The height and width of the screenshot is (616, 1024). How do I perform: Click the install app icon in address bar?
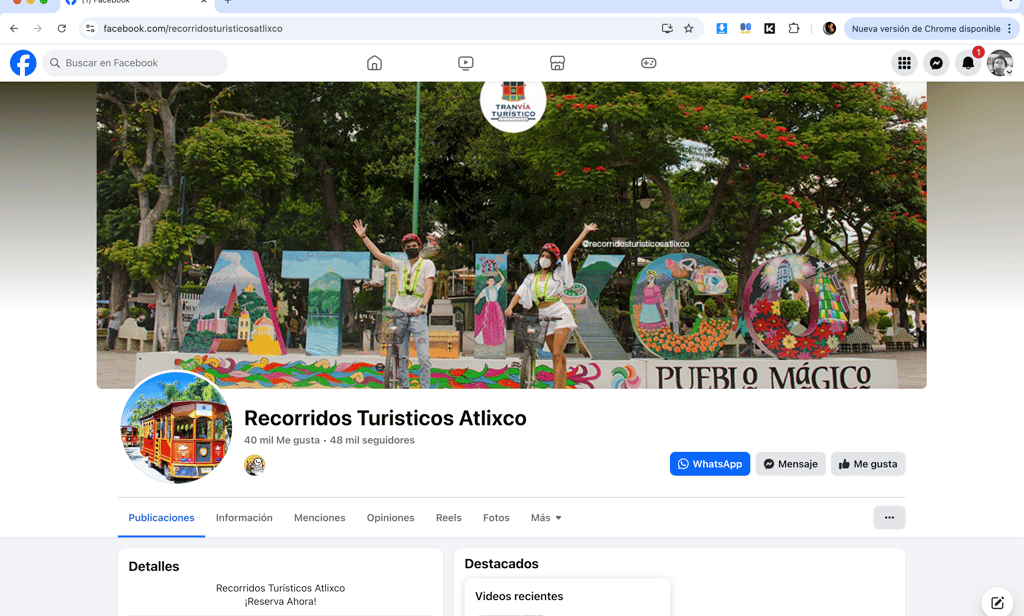pos(667,28)
